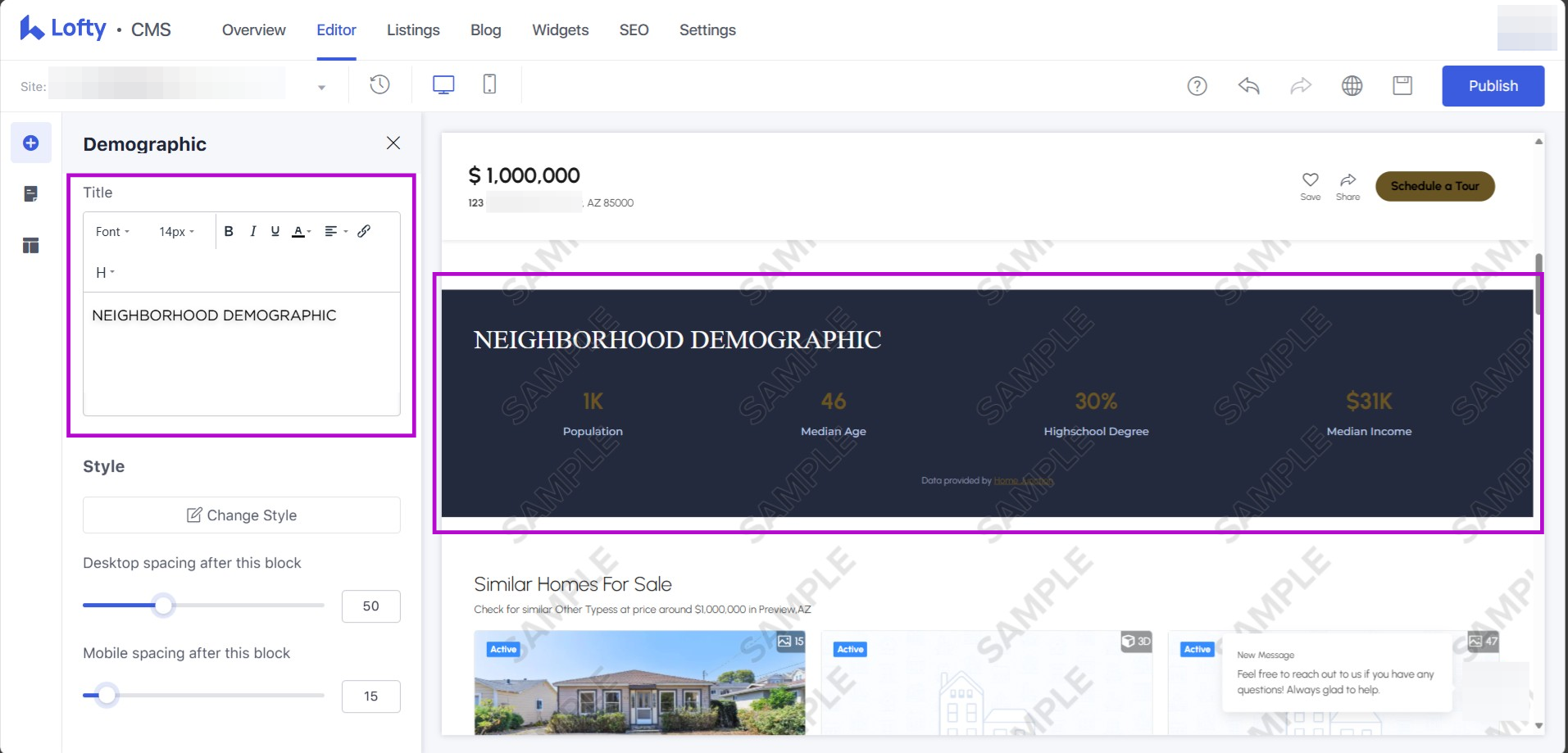
Task: Click the globe icon in toolbar
Action: pyautogui.click(x=1352, y=86)
